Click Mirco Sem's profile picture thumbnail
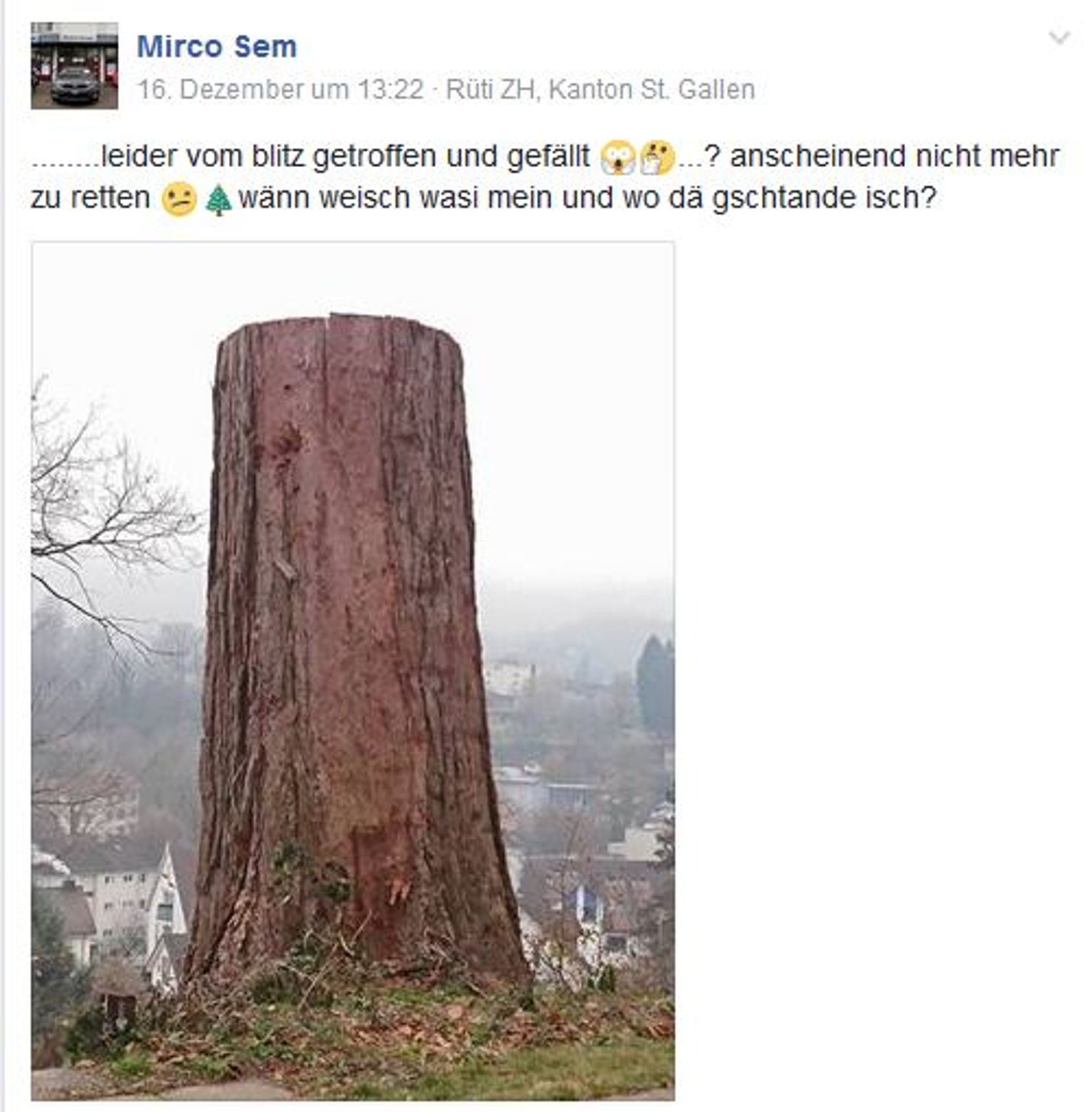Image resolution: width=1092 pixels, height=1112 pixels. (x=74, y=65)
